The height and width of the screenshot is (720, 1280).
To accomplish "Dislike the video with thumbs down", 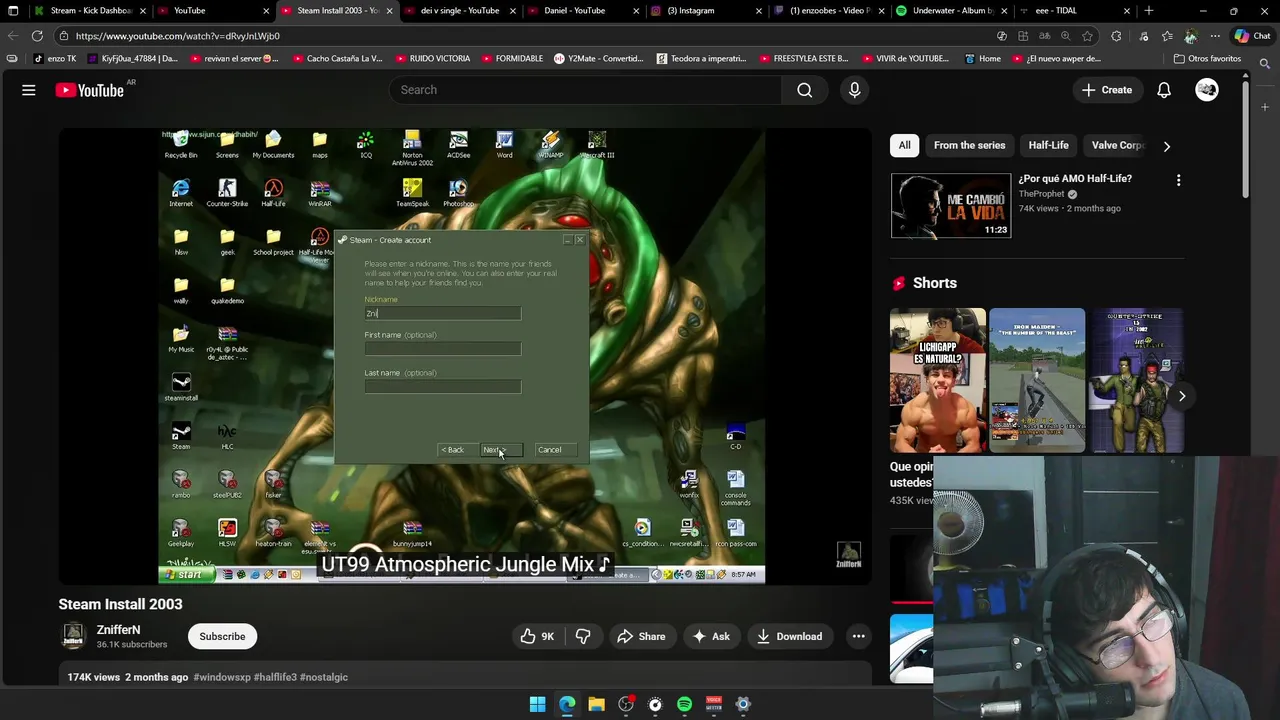I will (x=583, y=636).
